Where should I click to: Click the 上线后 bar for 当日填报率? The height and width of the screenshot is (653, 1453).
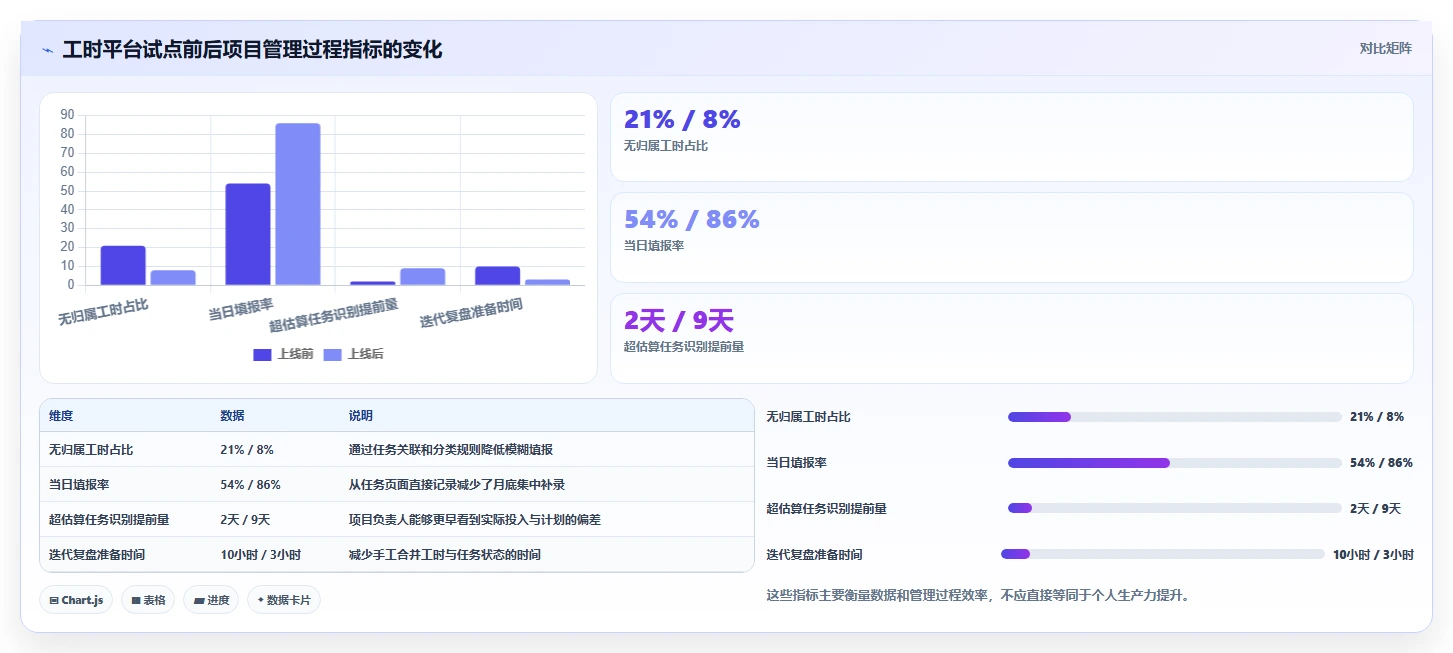click(298, 204)
